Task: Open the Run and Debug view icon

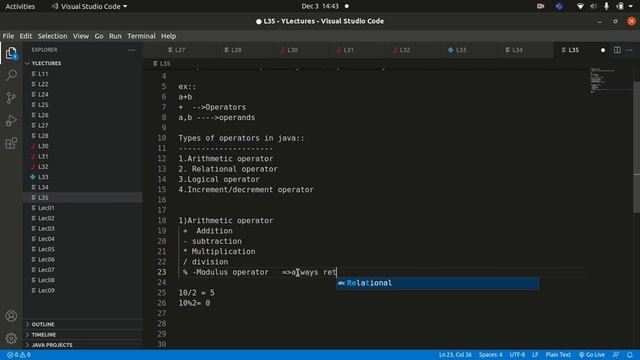Action: pyautogui.click(x=11, y=120)
